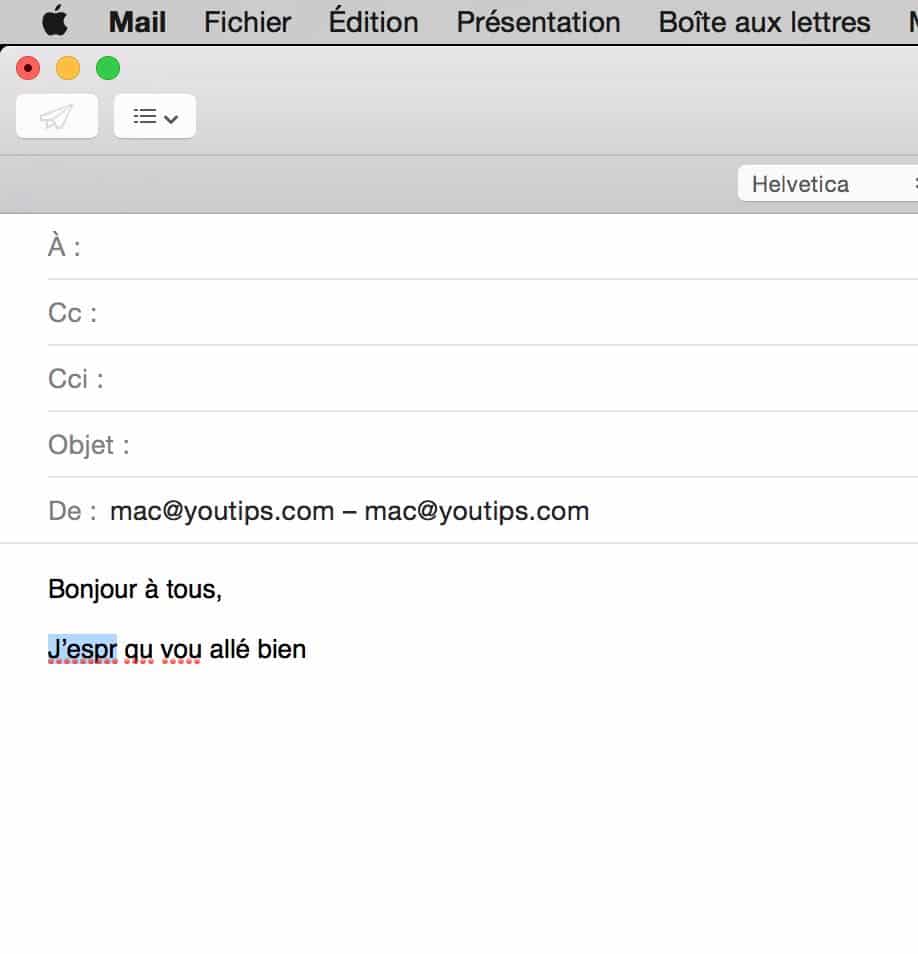Open the Mail menu
Image resolution: width=918 pixels, height=954 pixels.
pyautogui.click(x=137, y=23)
